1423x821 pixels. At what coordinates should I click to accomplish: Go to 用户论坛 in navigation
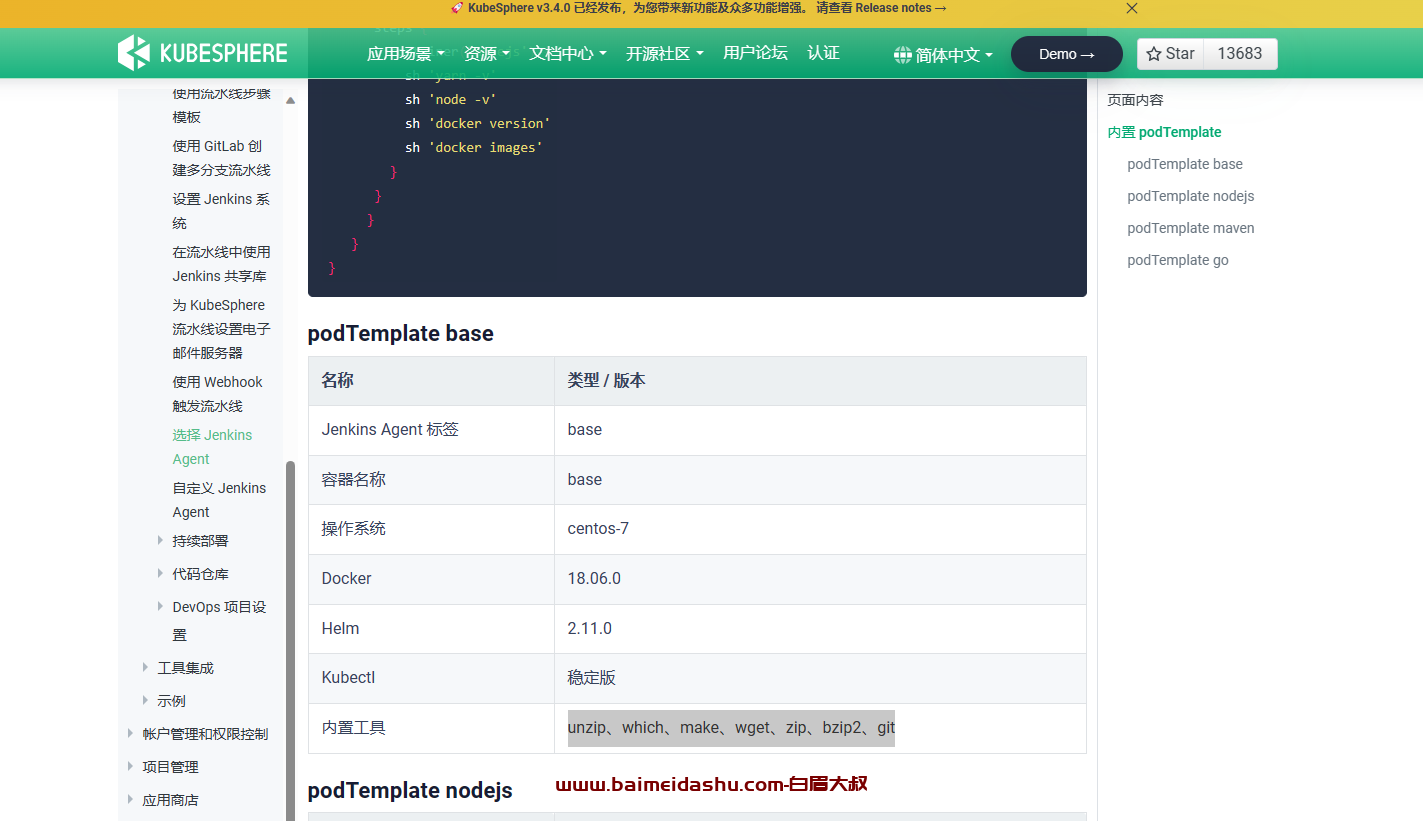755,53
